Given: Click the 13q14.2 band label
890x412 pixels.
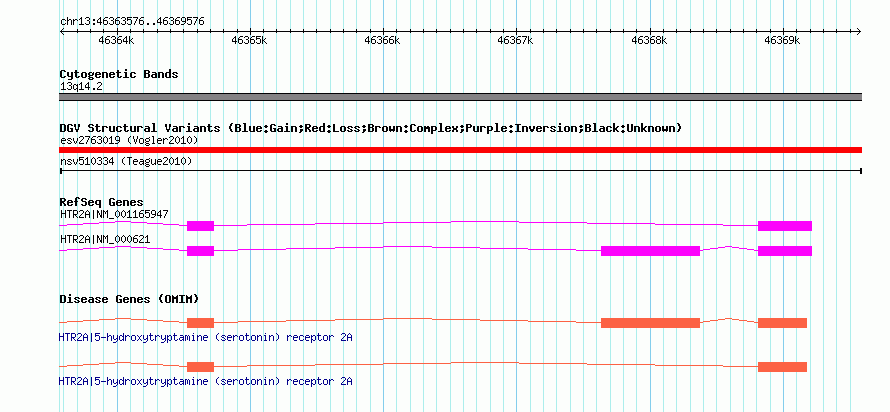Looking at the screenshot, I should (81, 87).
